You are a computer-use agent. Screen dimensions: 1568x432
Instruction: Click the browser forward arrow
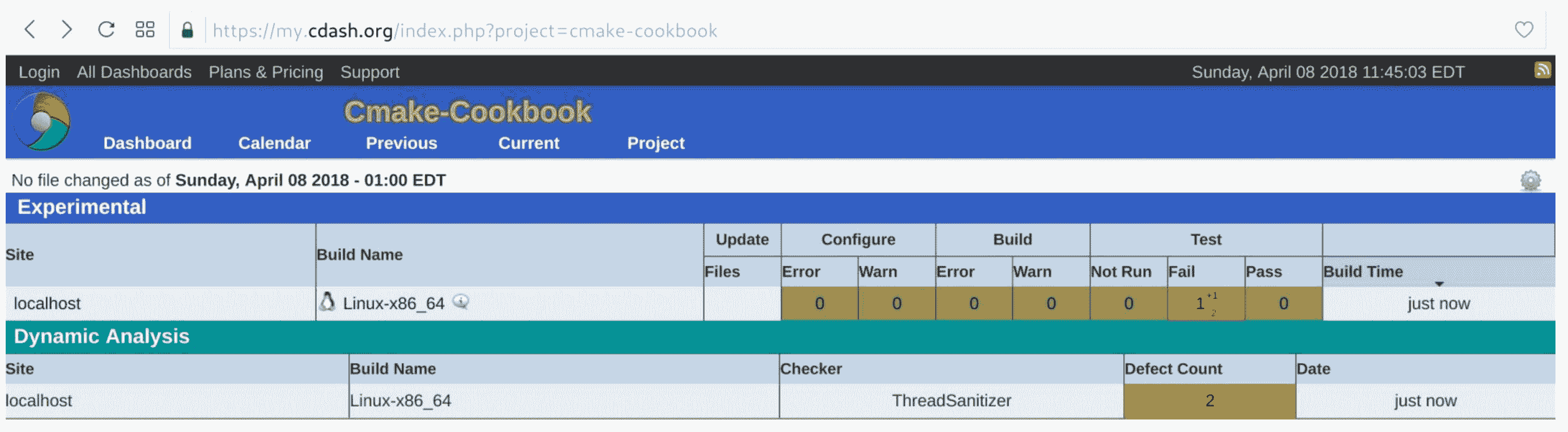point(67,29)
